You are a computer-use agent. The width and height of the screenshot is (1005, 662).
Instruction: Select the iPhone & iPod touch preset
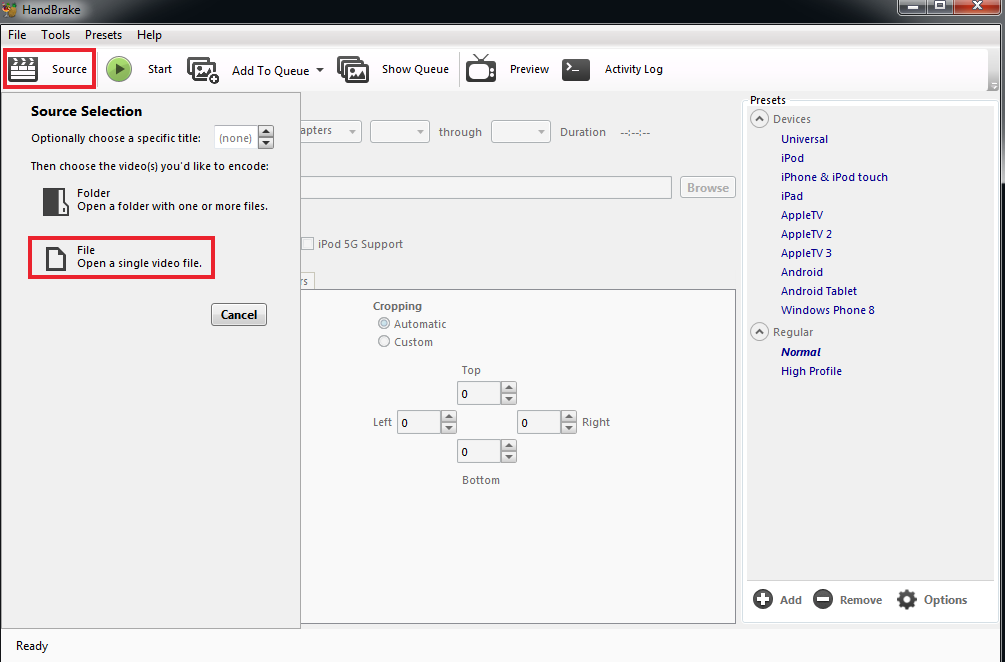pos(835,177)
